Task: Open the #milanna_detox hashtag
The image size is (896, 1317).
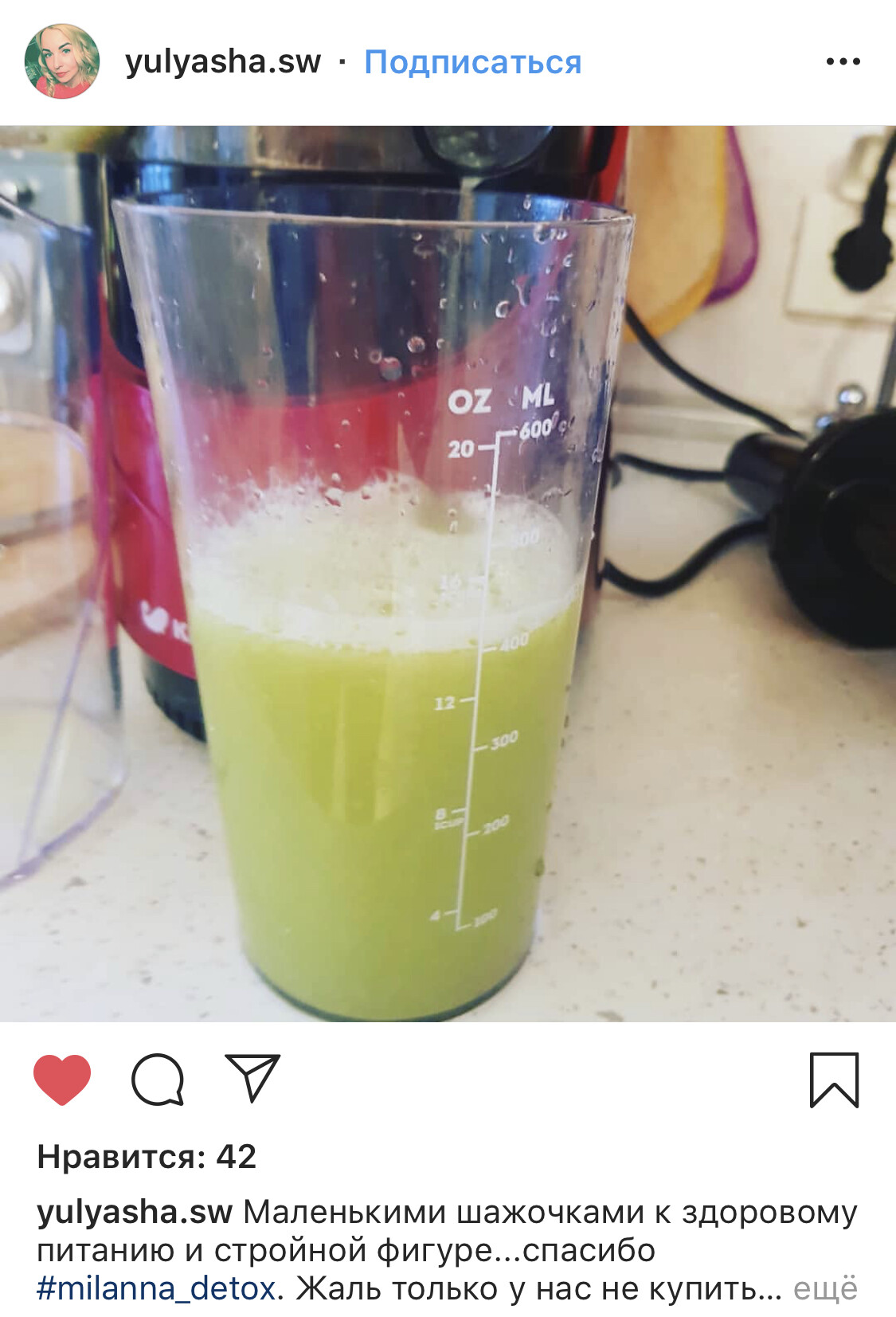Action: tap(156, 1288)
